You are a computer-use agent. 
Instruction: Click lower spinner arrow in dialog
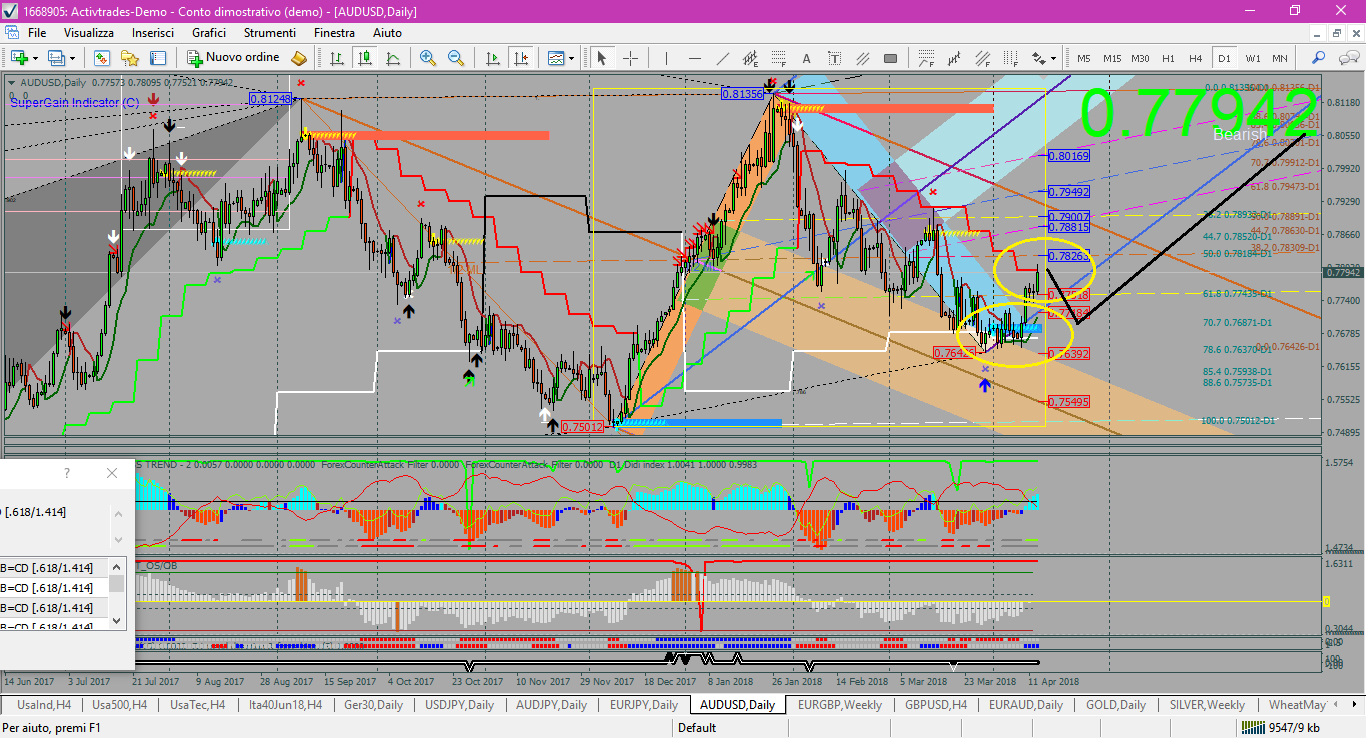click(117, 541)
